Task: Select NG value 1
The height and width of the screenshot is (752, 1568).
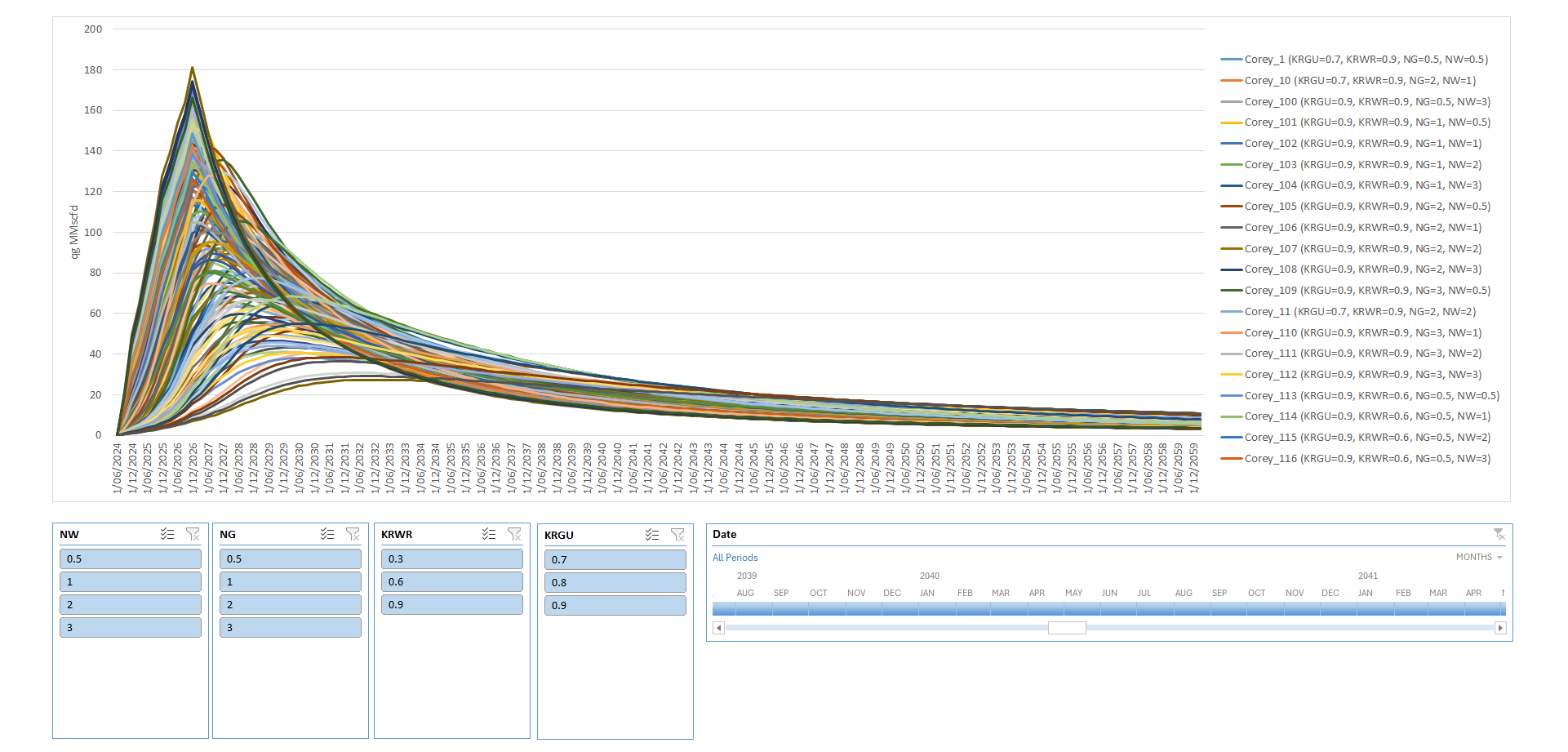Action: click(291, 581)
